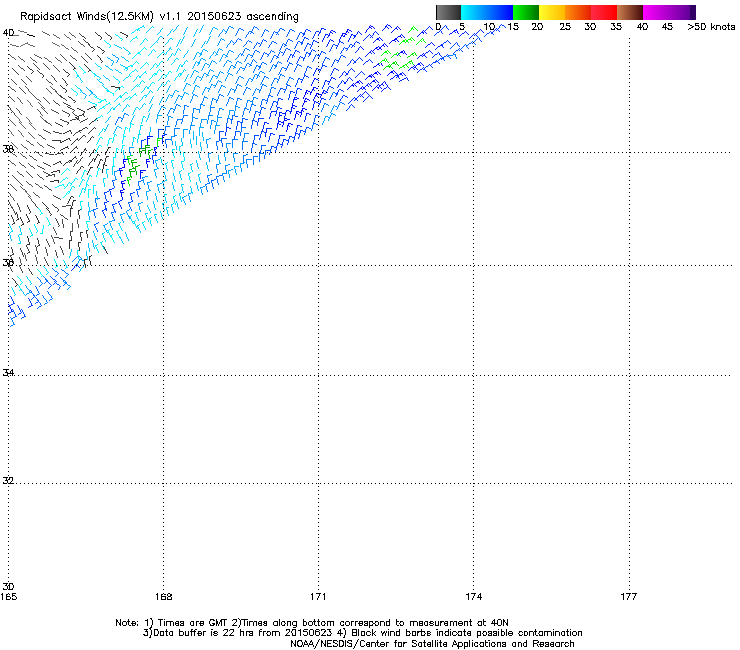Click the latitude axis label '32'
The image size is (740, 650).
pos(8,481)
